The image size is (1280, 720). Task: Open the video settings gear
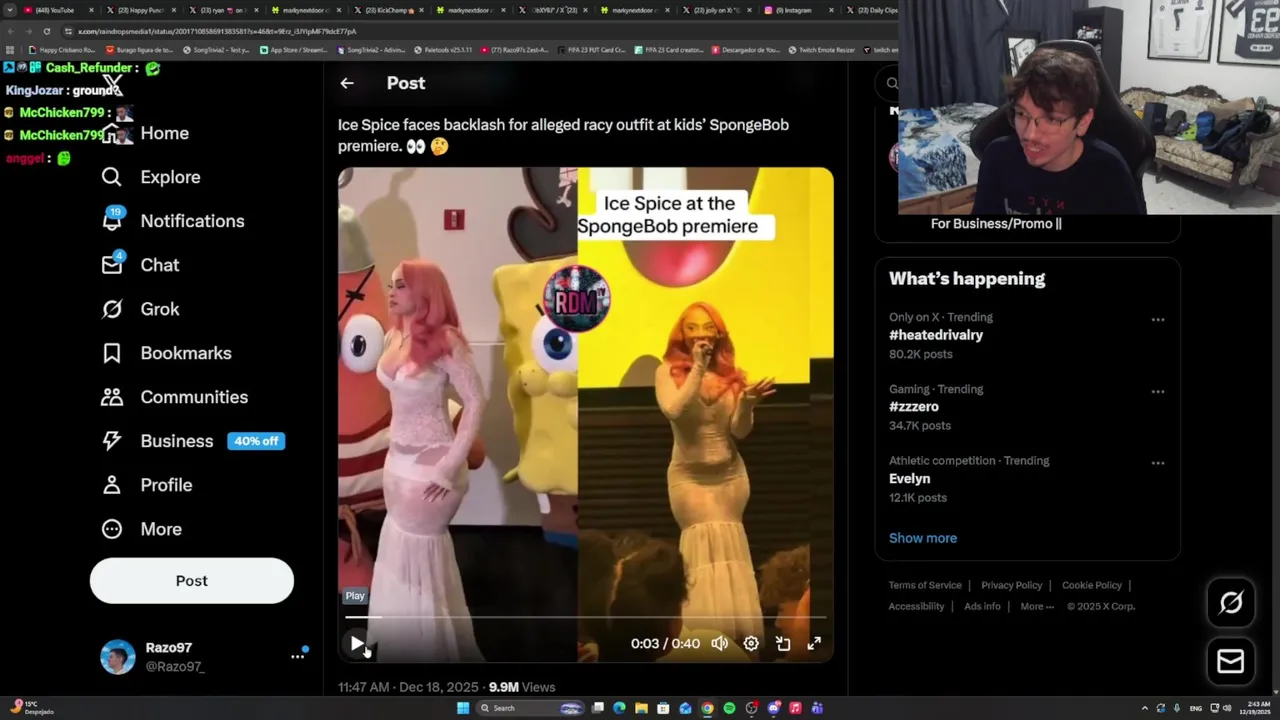[x=751, y=644]
